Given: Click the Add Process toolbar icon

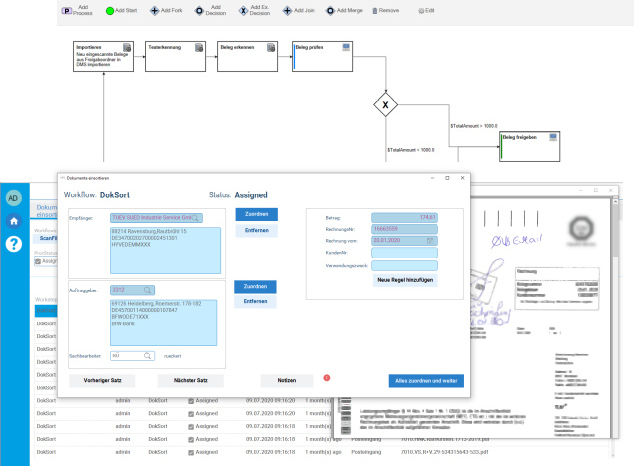Looking at the screenshot, I should pyautogui.click(x=67, y=11).
